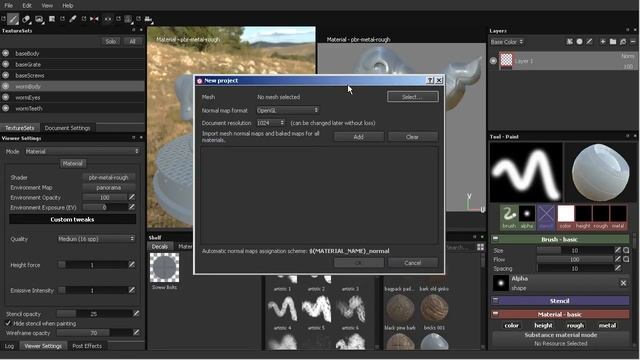This screenshot has width=640, height=360.
Task: Switch to the Post Effects tab
Action: point(87,346)
